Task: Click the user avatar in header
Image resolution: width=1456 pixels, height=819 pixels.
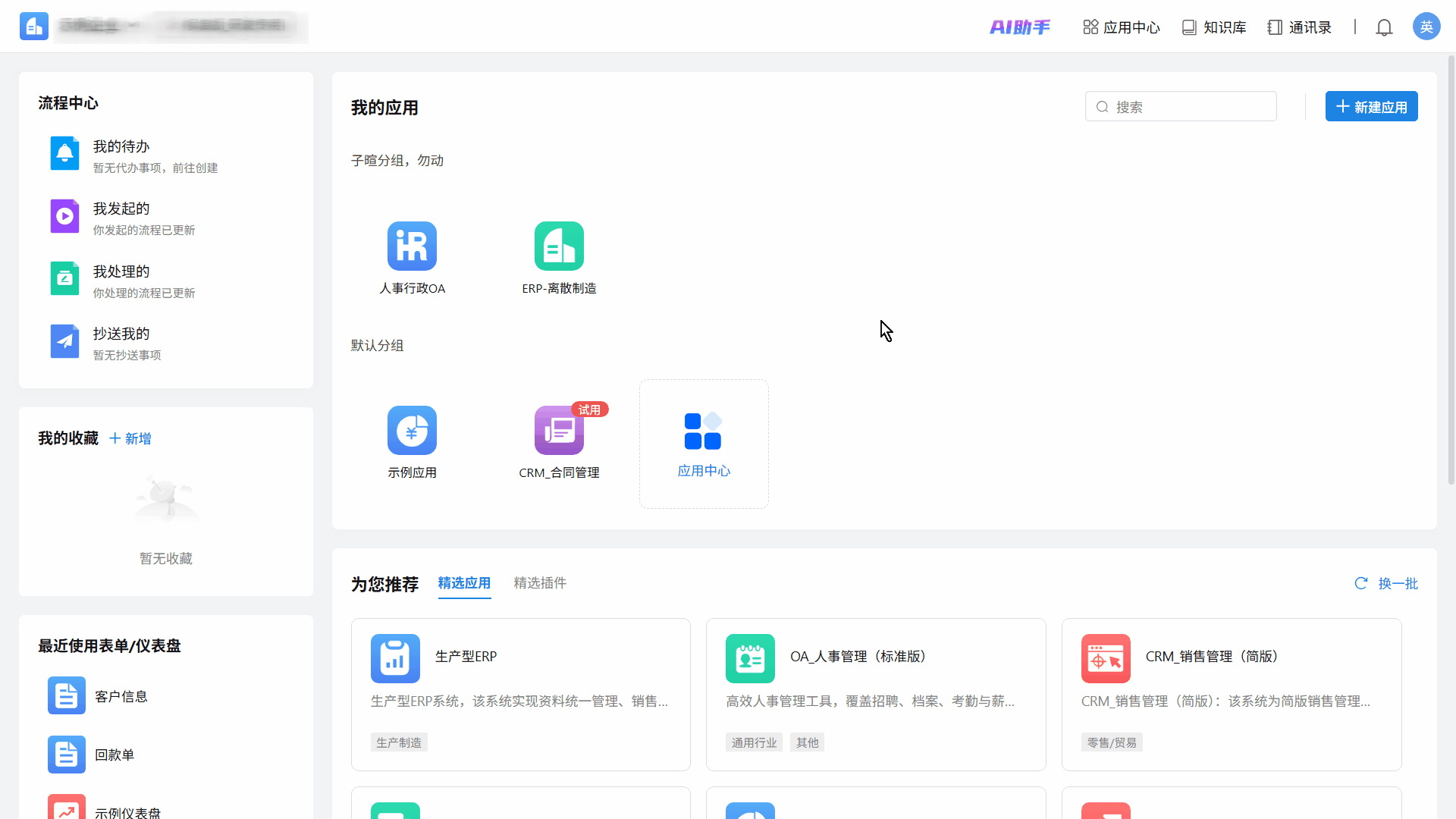Action: tap(1426, 27)
